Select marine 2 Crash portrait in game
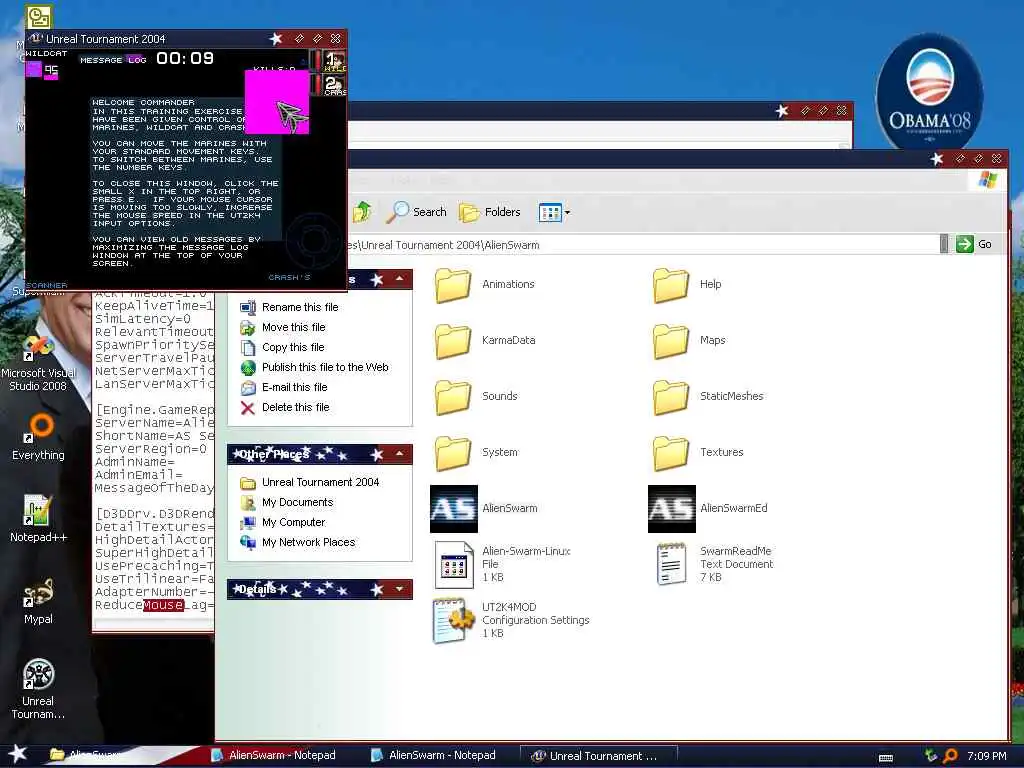This screenshot has width=1024, height=768. pos(334,86)
